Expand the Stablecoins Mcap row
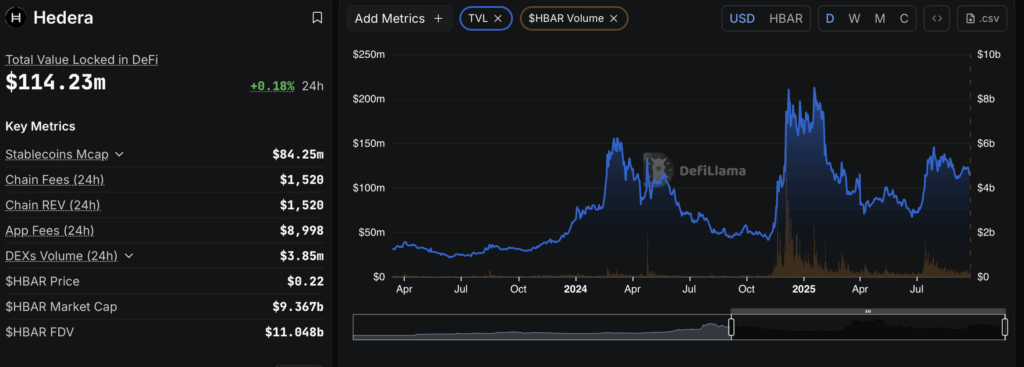 coord(120,154)
